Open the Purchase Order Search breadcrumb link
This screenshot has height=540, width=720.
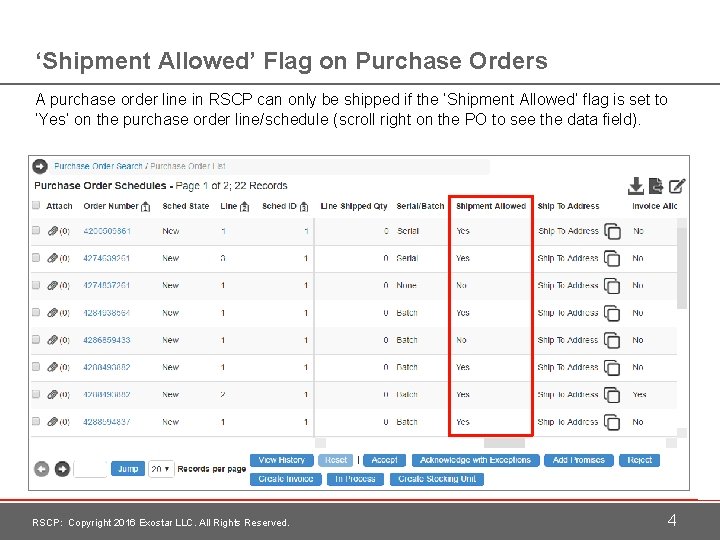click(98, 166)
